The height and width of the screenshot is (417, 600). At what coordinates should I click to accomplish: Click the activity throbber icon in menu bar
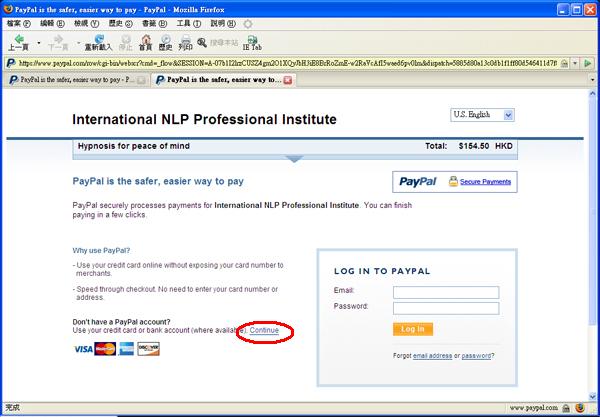click(248, 24)
